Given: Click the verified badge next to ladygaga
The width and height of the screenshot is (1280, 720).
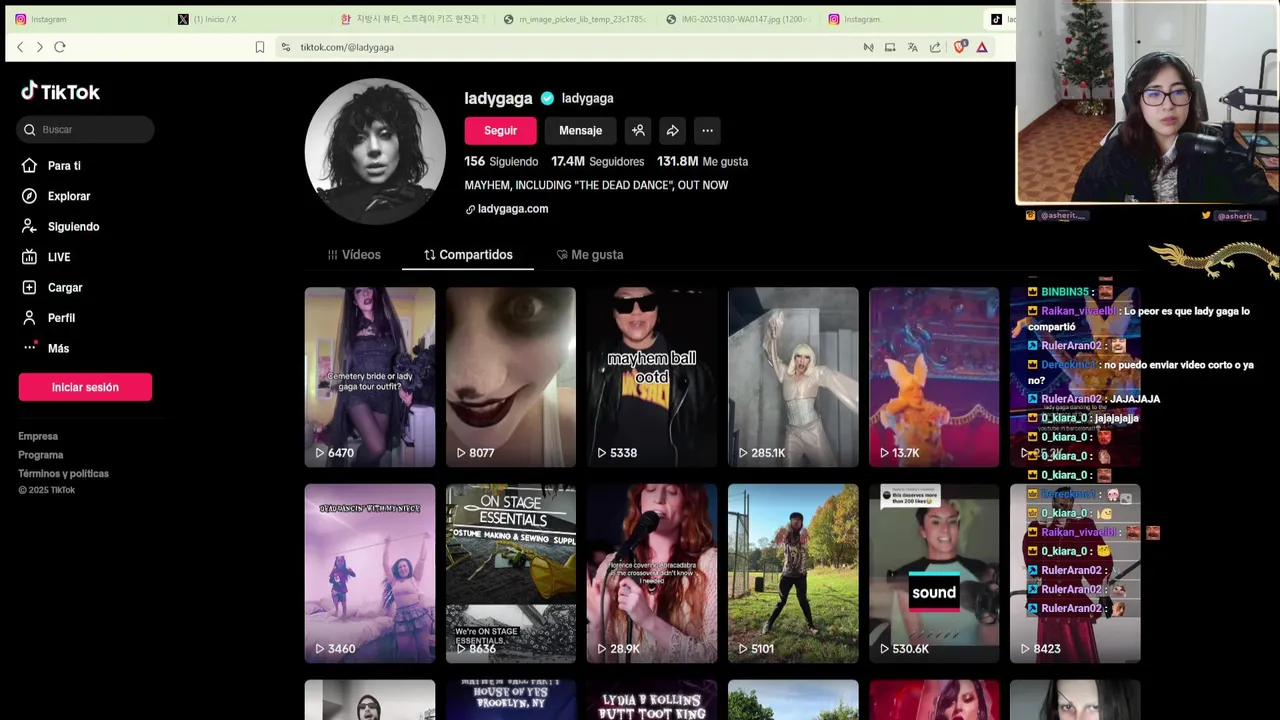Looking at the screenshot, I should pos(547,98).
